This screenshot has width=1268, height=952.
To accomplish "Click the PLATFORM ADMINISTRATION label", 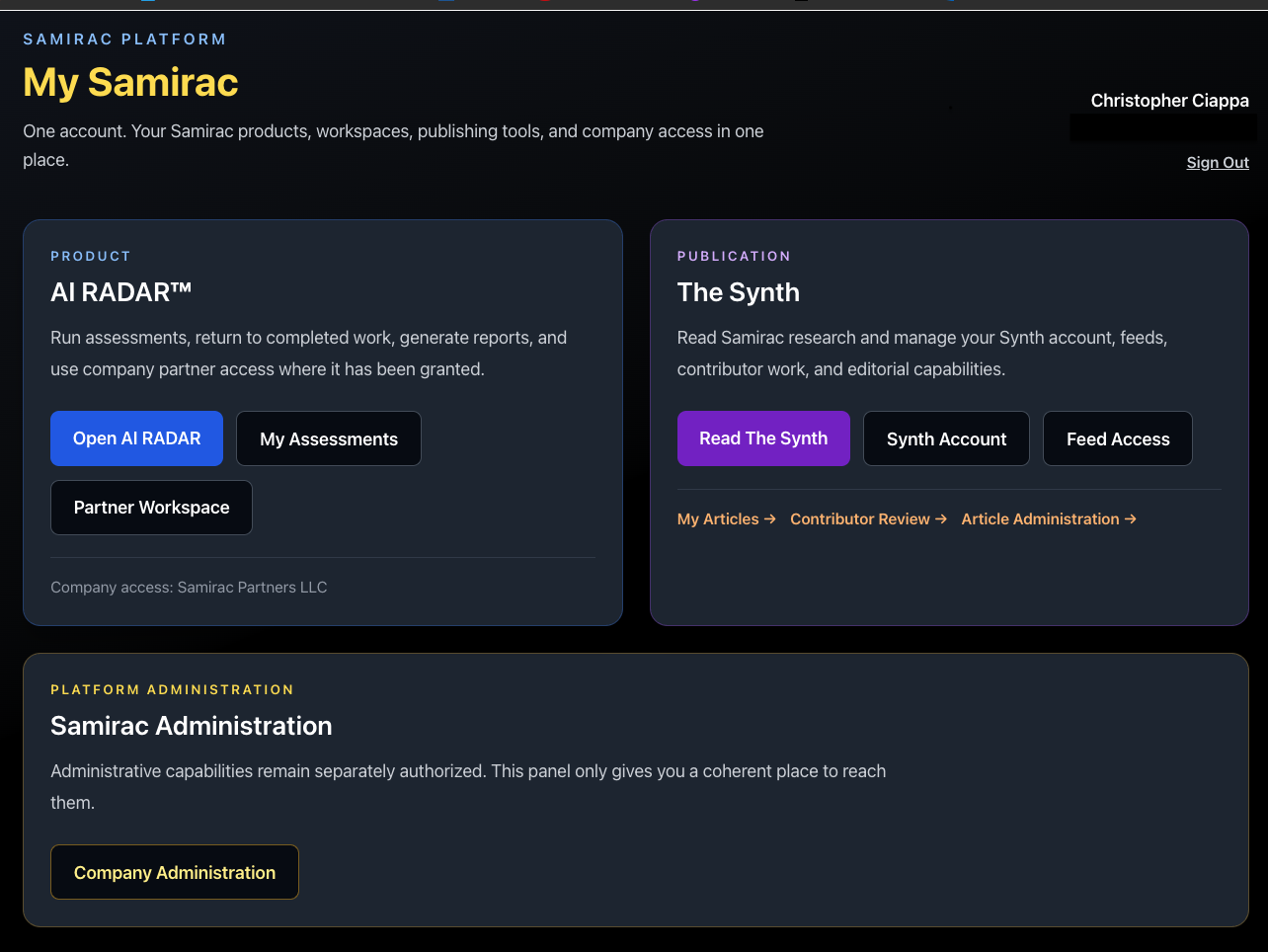I will click(x=173, y=690).
